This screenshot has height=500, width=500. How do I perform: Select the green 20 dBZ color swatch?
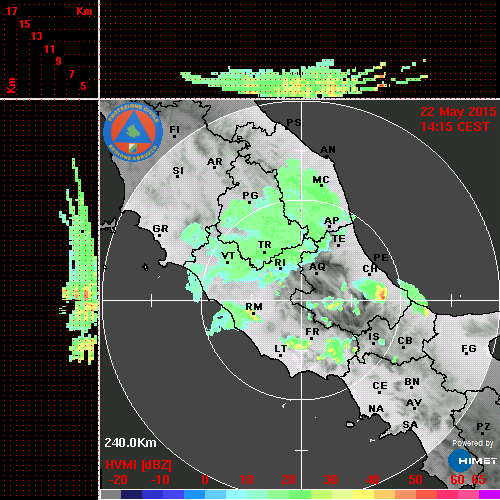pyautogui.click(x=289, y=494)
